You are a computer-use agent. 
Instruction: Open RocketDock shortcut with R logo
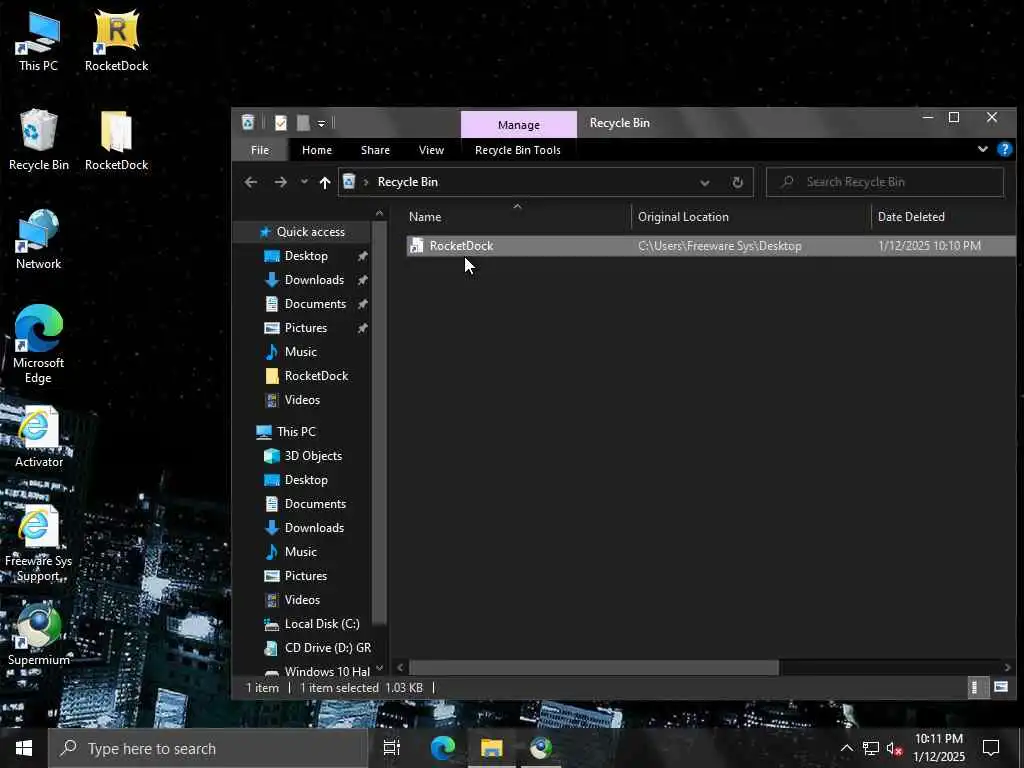point(116,41)
